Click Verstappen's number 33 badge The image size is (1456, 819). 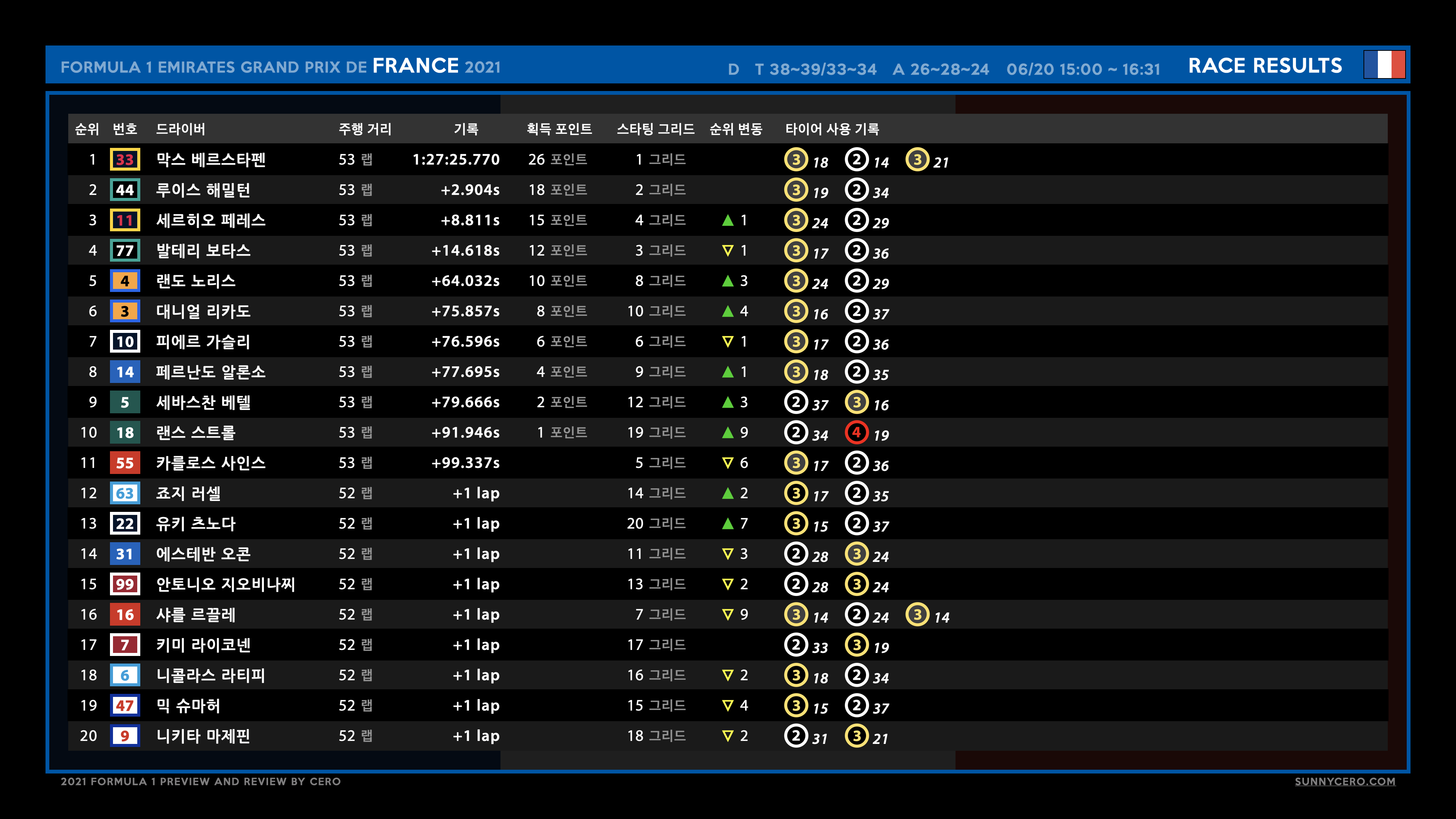pos(125,159)
